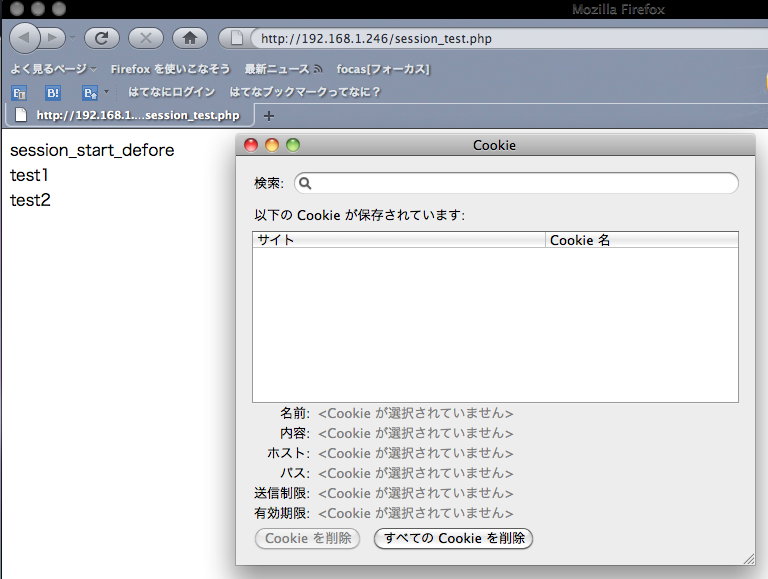Viewport: 768px width, 579px height.
Task: Open the focas[フォーカス] bookmark
Action: [x=383, y=69]
